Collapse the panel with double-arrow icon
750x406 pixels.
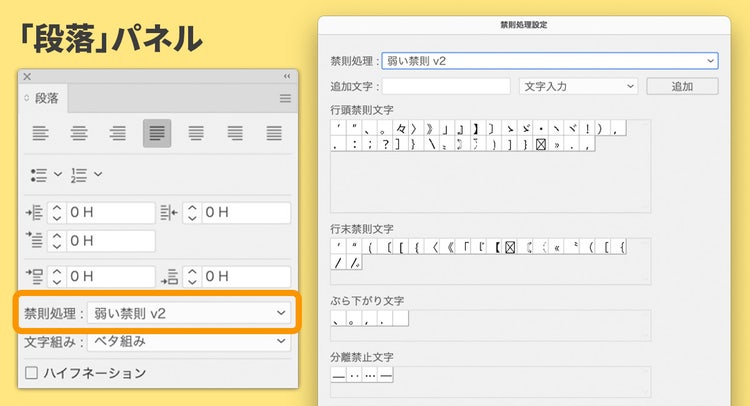(x=287, y=76)
